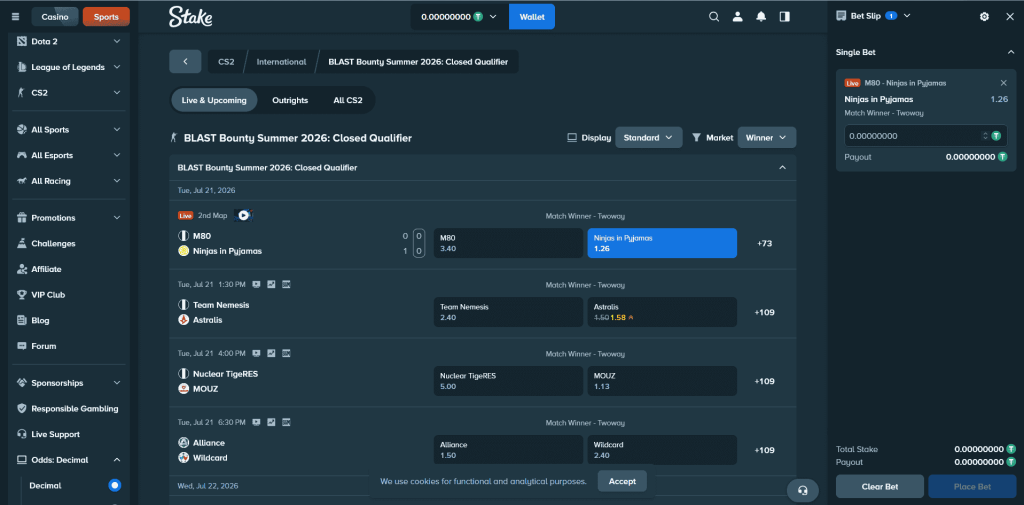Open live stream icon for Alliance match

257,422
